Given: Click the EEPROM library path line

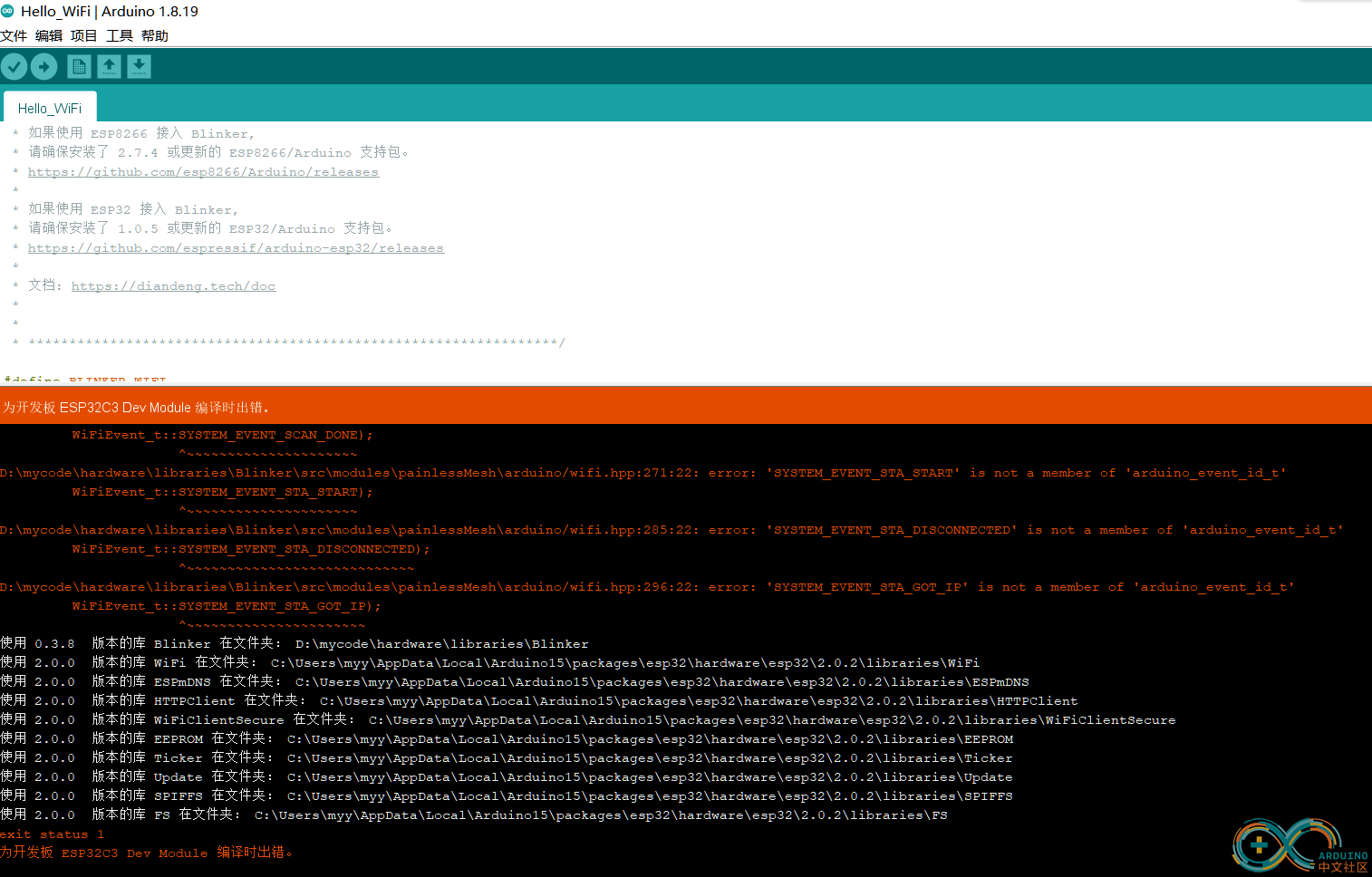Looking at the screenshot, I should 507,739.
